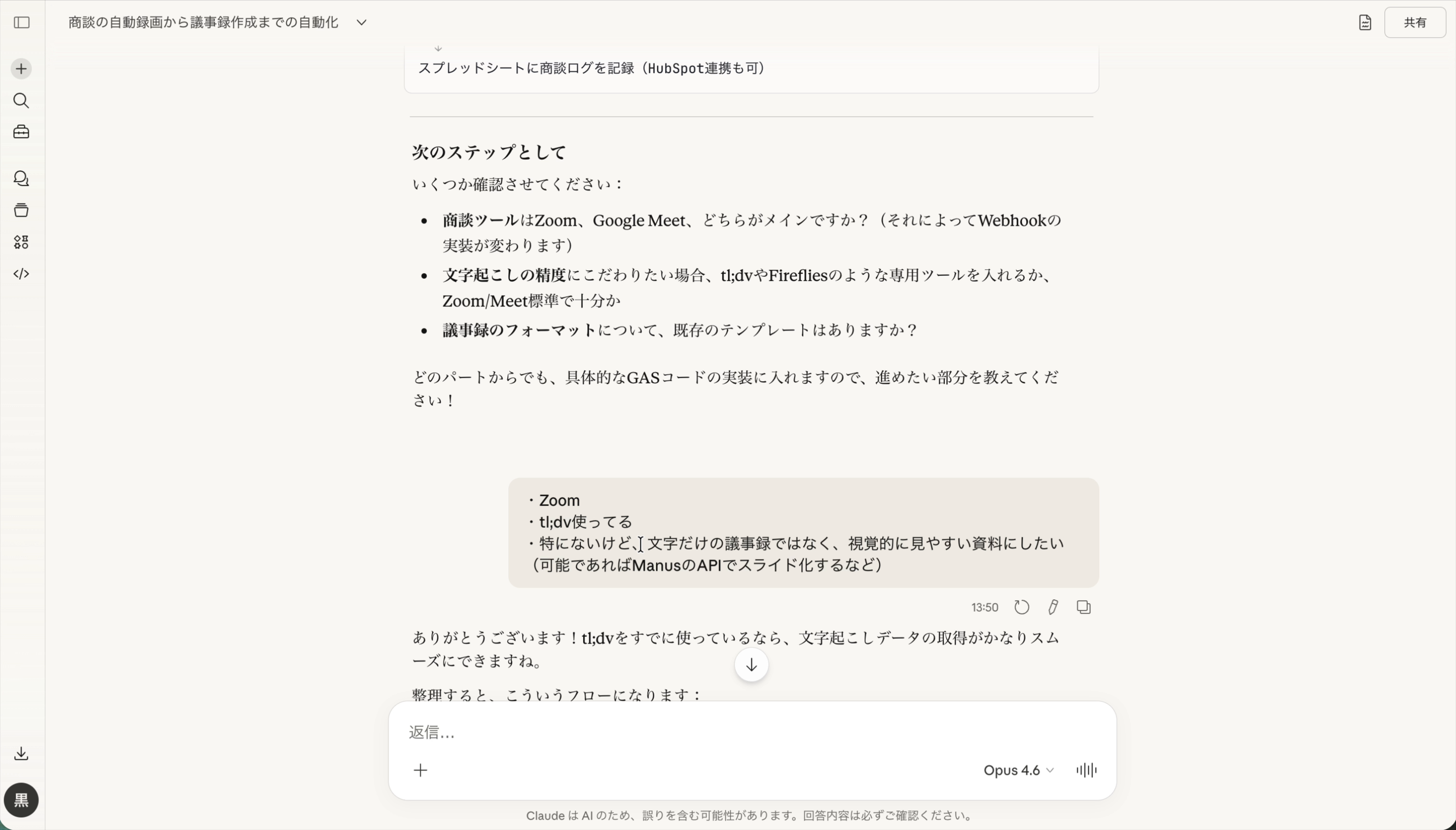1456x830 pixels.
Task: Click the 共有 share button
Action: point(1415,22)
